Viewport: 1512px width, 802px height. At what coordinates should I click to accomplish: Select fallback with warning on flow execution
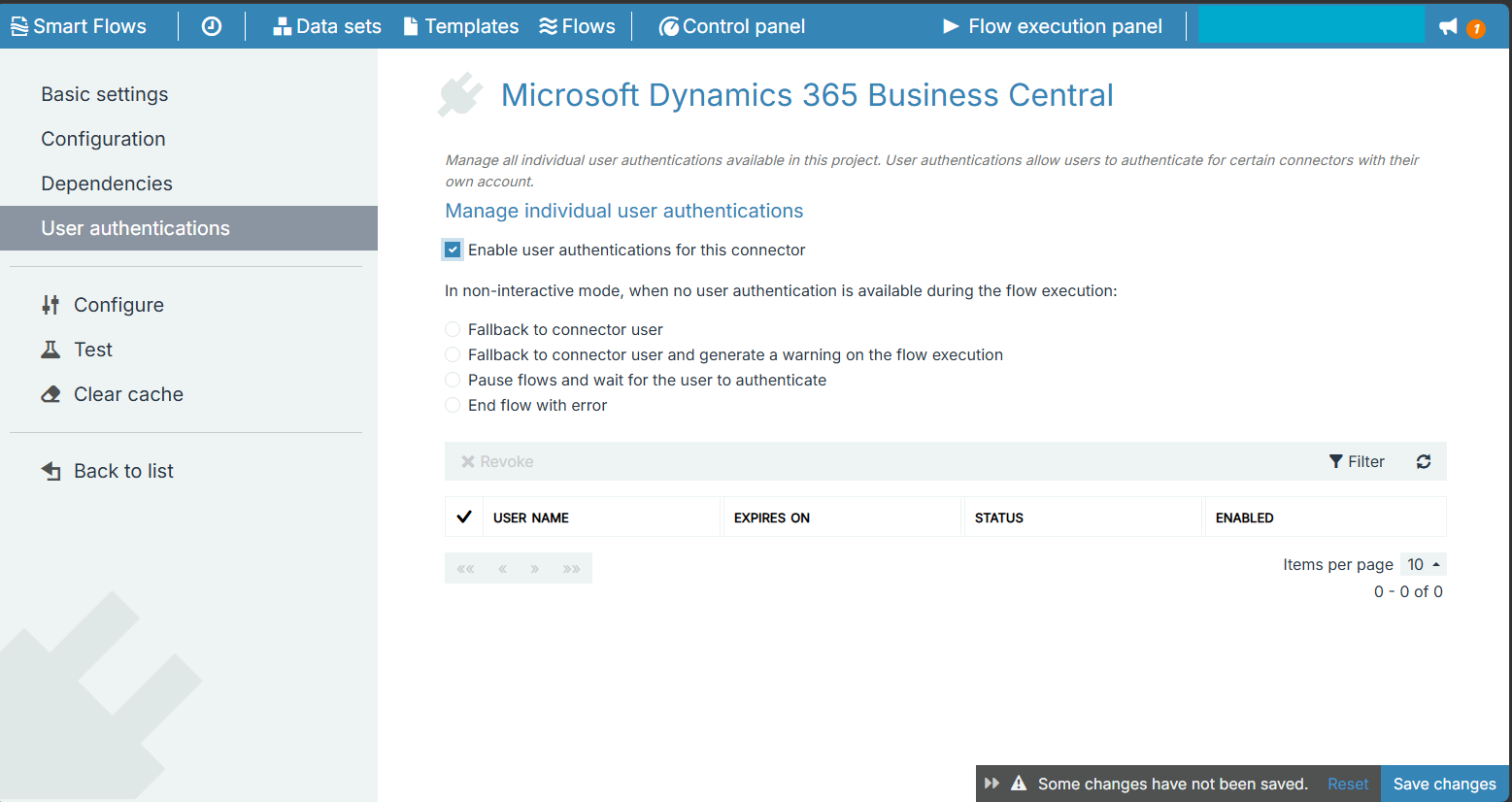[x=453, y=354]
